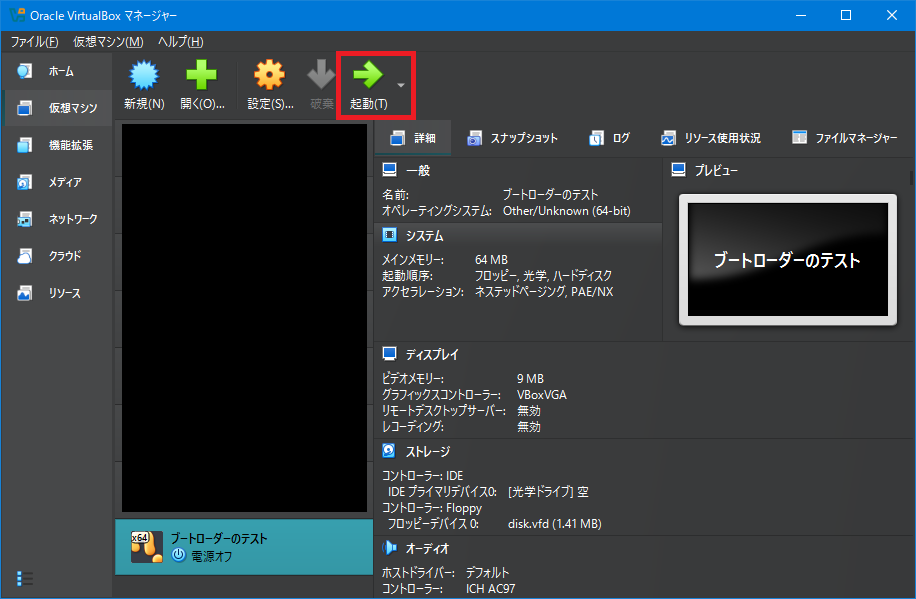Viewport: 916px width, 599px height.
Task: Click the プレビュー section header
Action: point(716,171)
